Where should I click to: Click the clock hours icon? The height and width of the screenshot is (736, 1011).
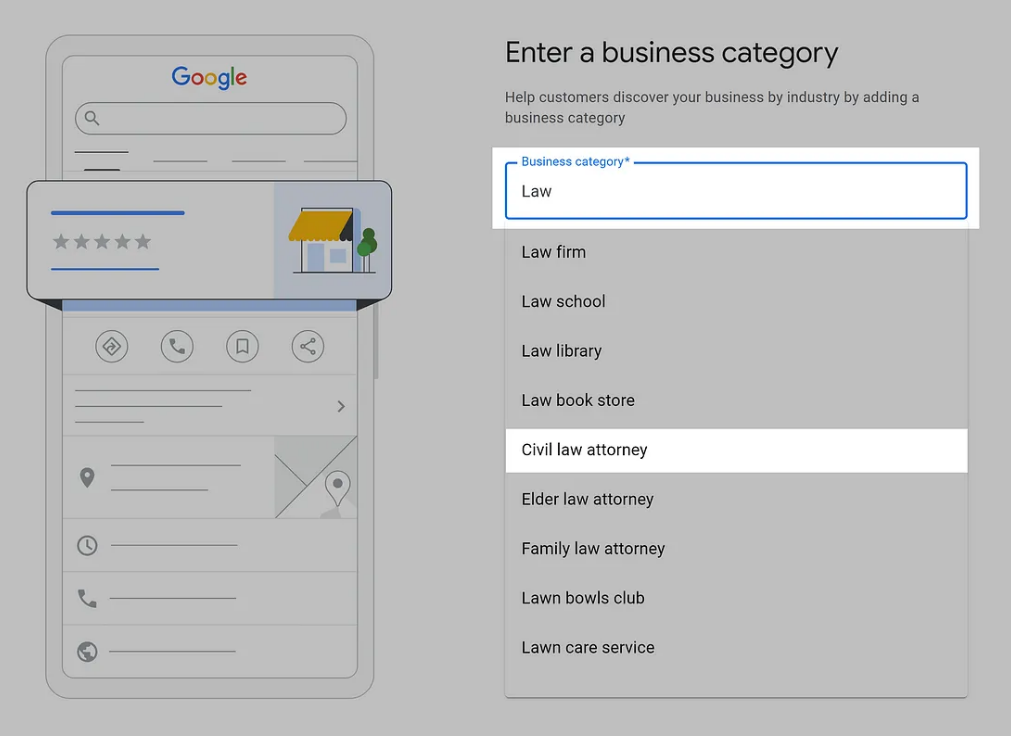coord(87,546)
